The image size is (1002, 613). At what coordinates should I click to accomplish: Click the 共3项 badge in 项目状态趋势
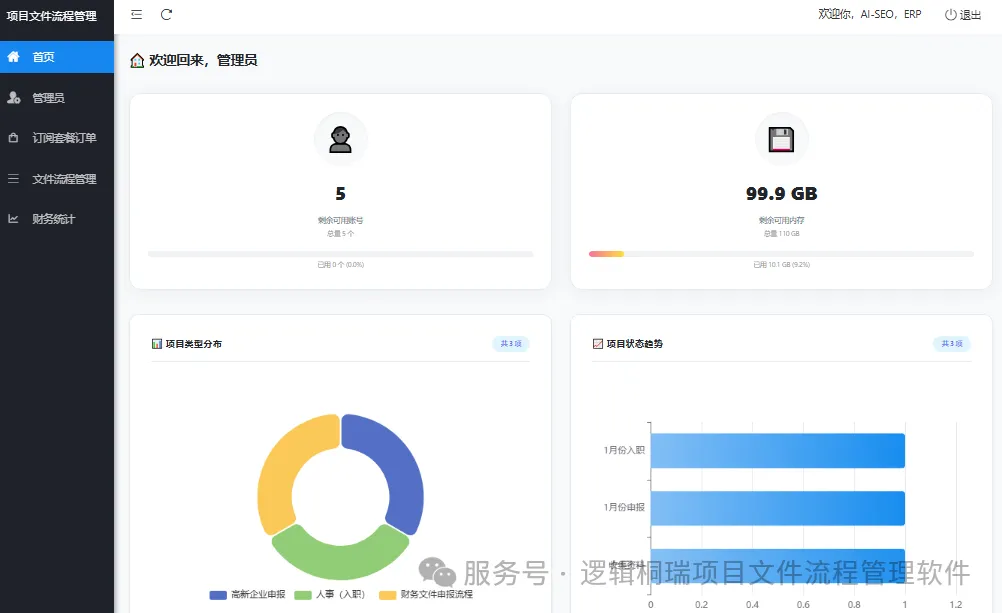pos(952,344)
